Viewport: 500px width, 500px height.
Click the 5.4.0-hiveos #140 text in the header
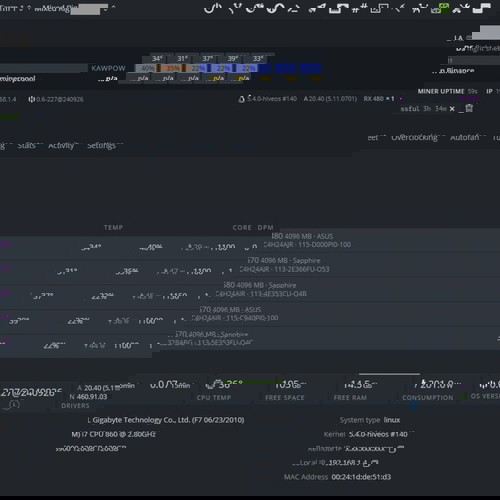pyautogui.click(x=272, y=99)
